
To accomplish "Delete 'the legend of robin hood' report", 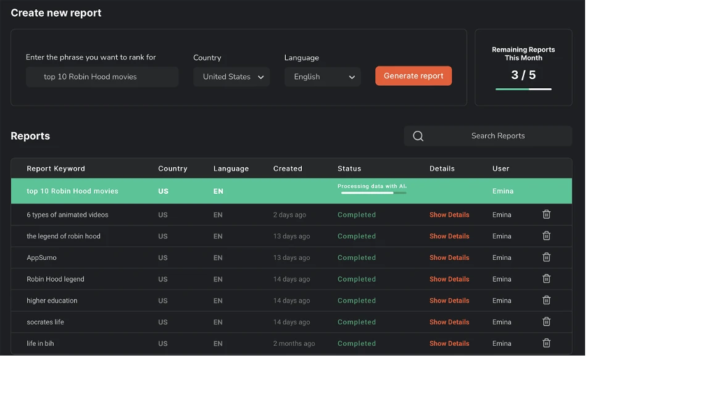I will click(x=546, y=236).
